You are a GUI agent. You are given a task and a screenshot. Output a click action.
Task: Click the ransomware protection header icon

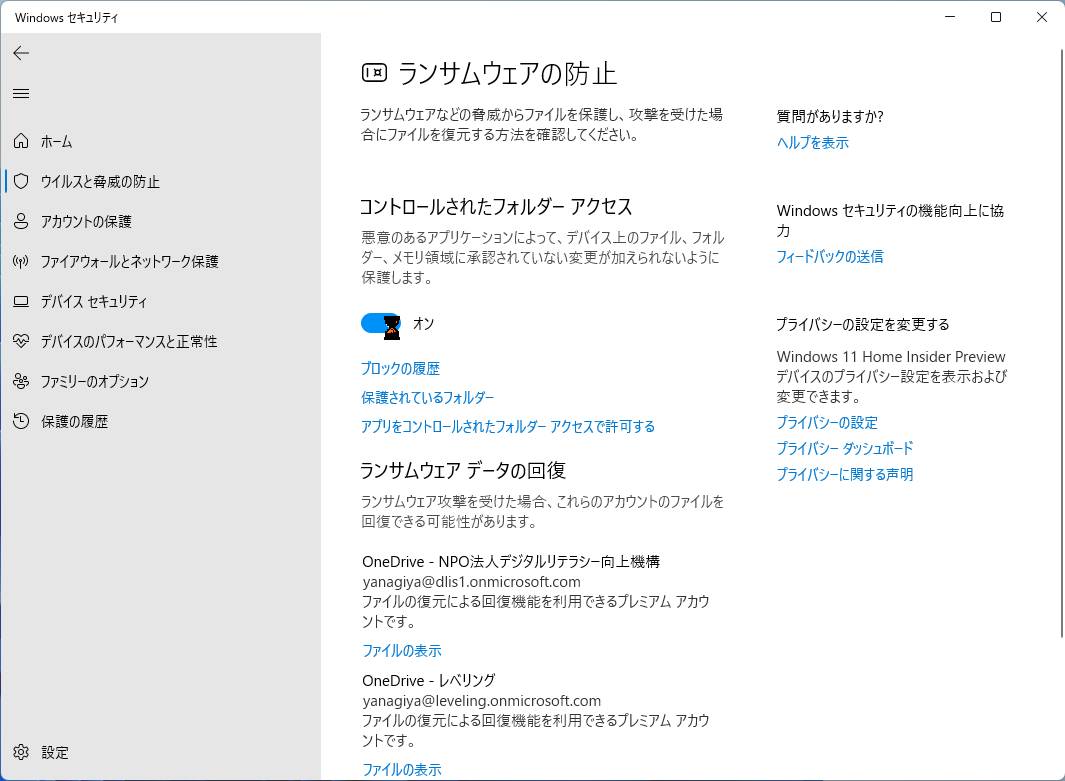coord(374,73)
